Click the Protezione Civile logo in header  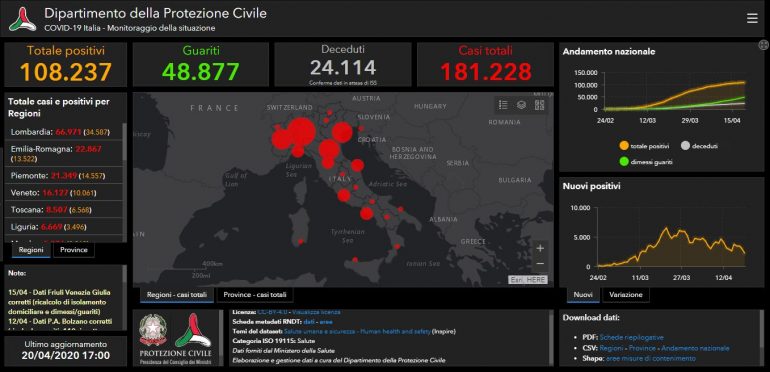tap(23, 19)
